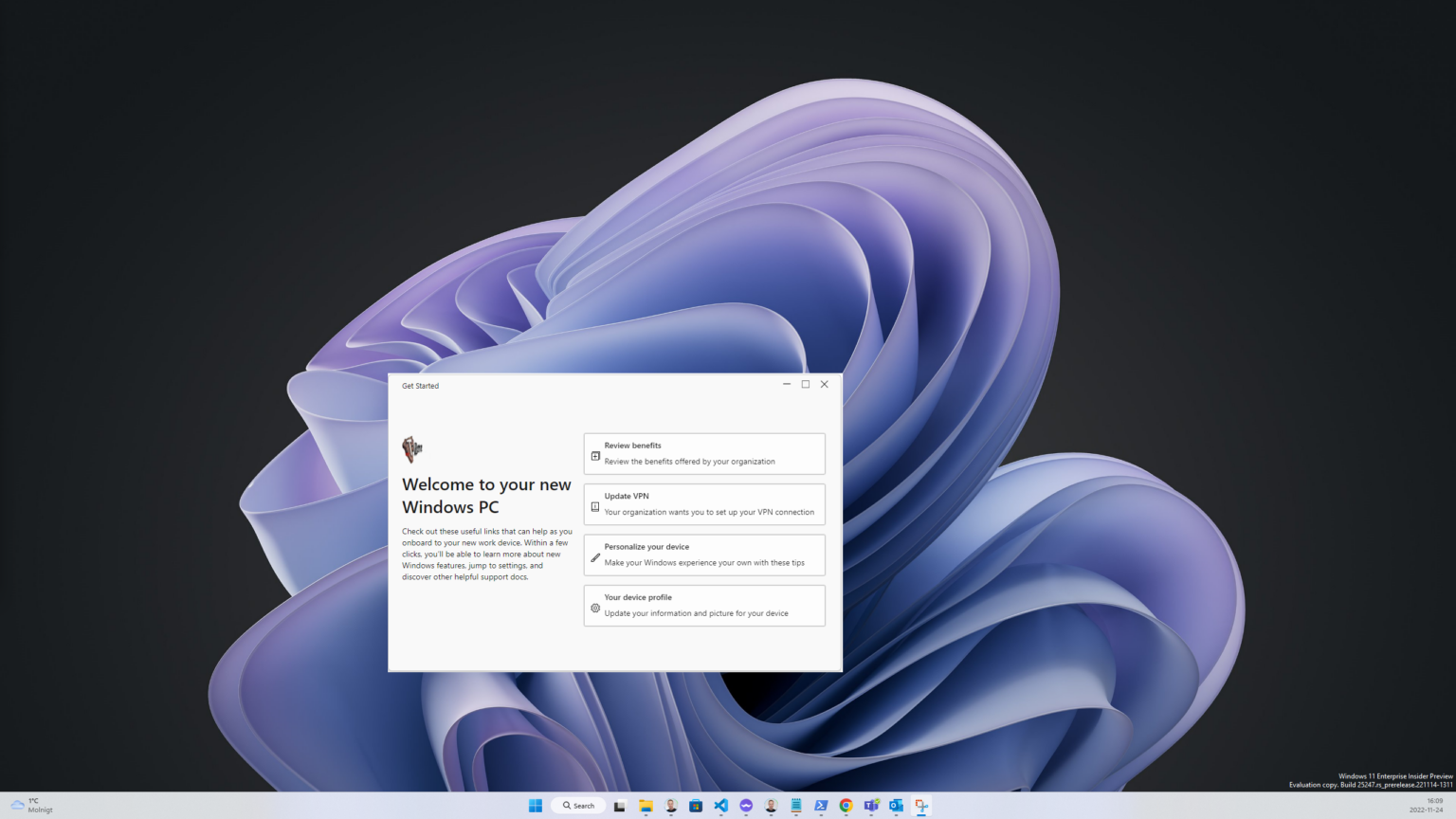Launch Google Chrome from the taskbar

846,805
